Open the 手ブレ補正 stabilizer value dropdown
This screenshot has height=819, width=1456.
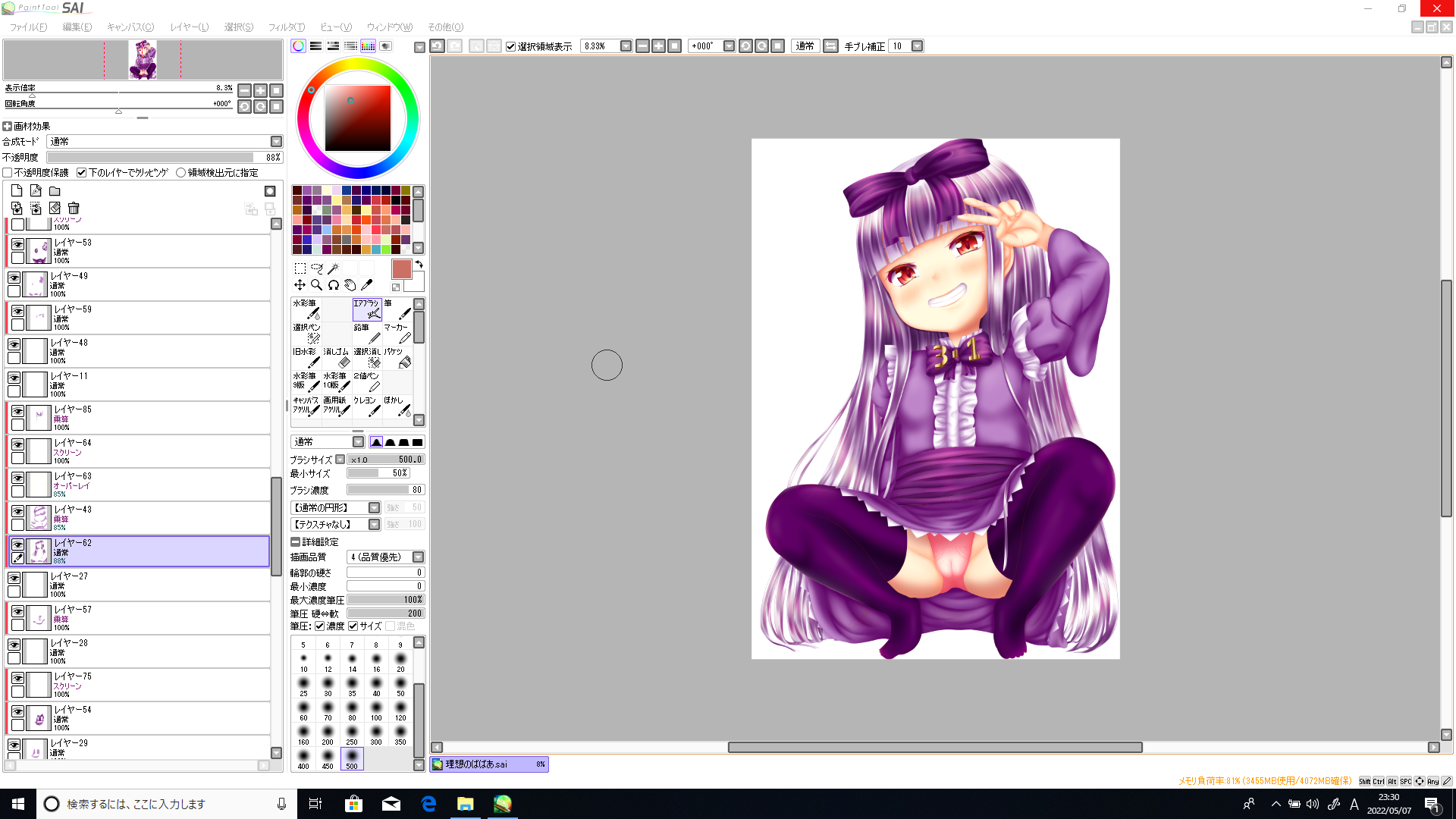(917, 46)
